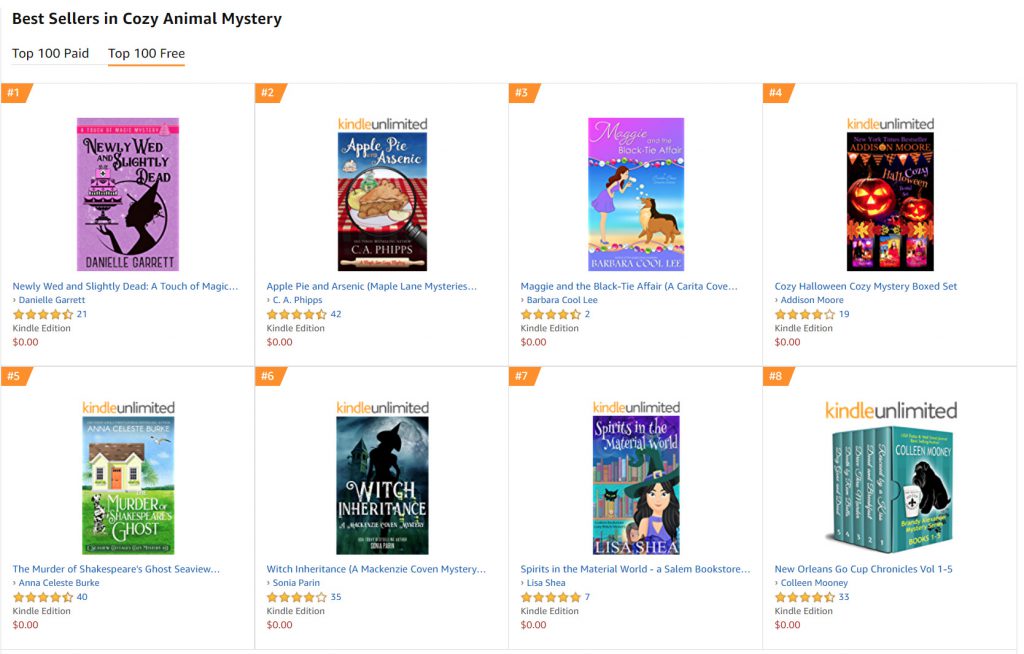1024x654 pixels.
Task: Click the Spirits in the Material World cover
Action: pos(636,485)
